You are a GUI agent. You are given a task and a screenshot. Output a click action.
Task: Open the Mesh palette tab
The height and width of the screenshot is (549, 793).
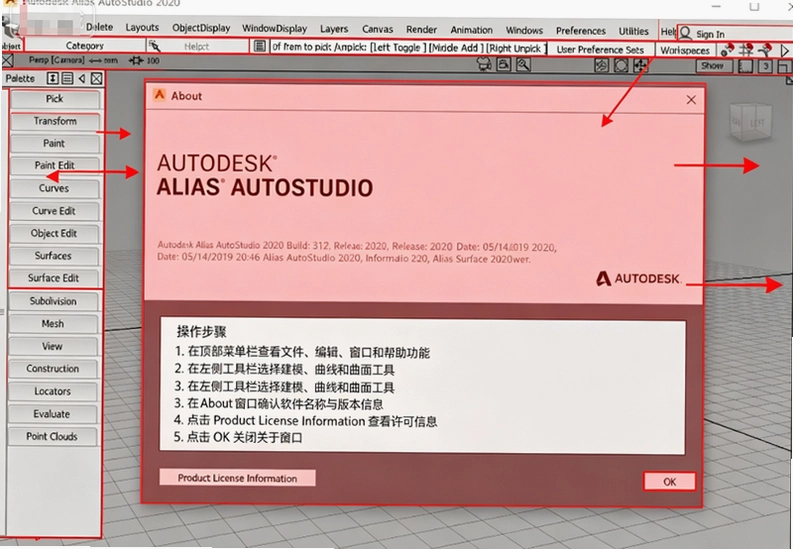(x=53, y=324)
